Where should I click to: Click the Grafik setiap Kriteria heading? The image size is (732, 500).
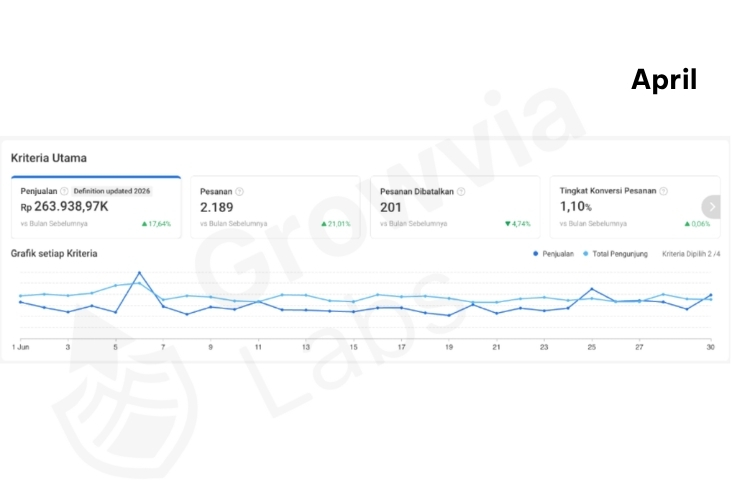tap(54, 254)
